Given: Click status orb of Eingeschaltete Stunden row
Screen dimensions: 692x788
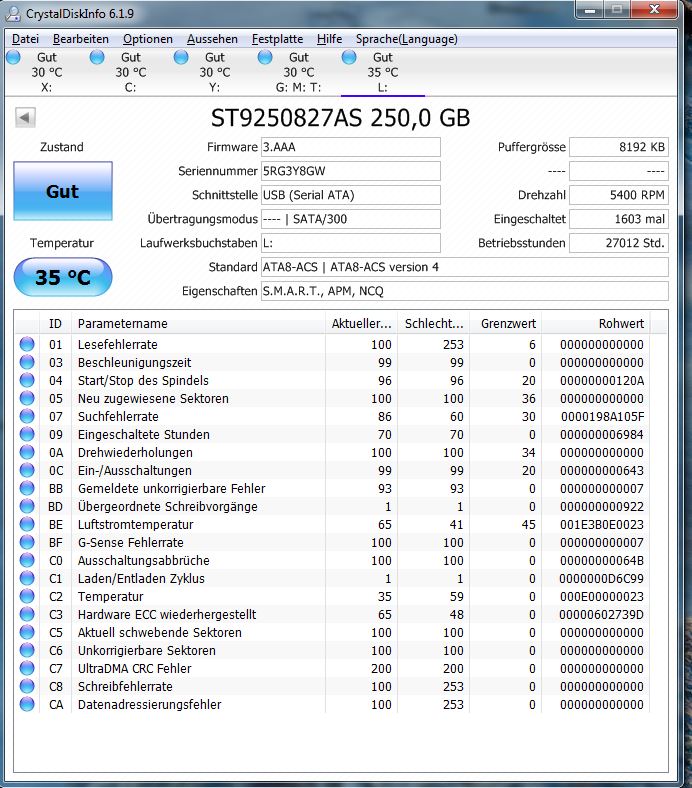Looking at the screenshot, I should (x=27, y=434).
